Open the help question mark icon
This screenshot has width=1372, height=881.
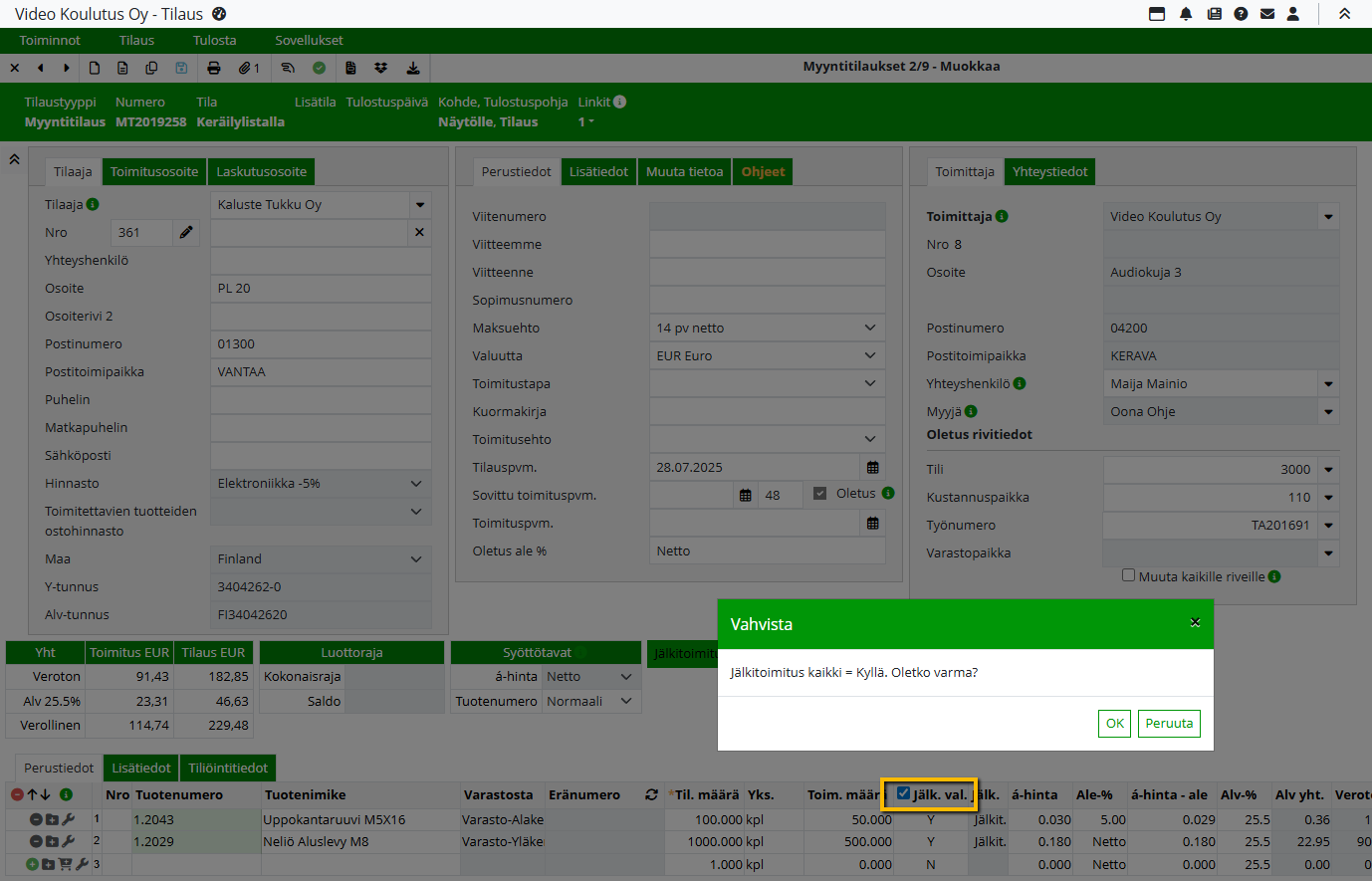pyautogui.click(x=1241, y=14)
